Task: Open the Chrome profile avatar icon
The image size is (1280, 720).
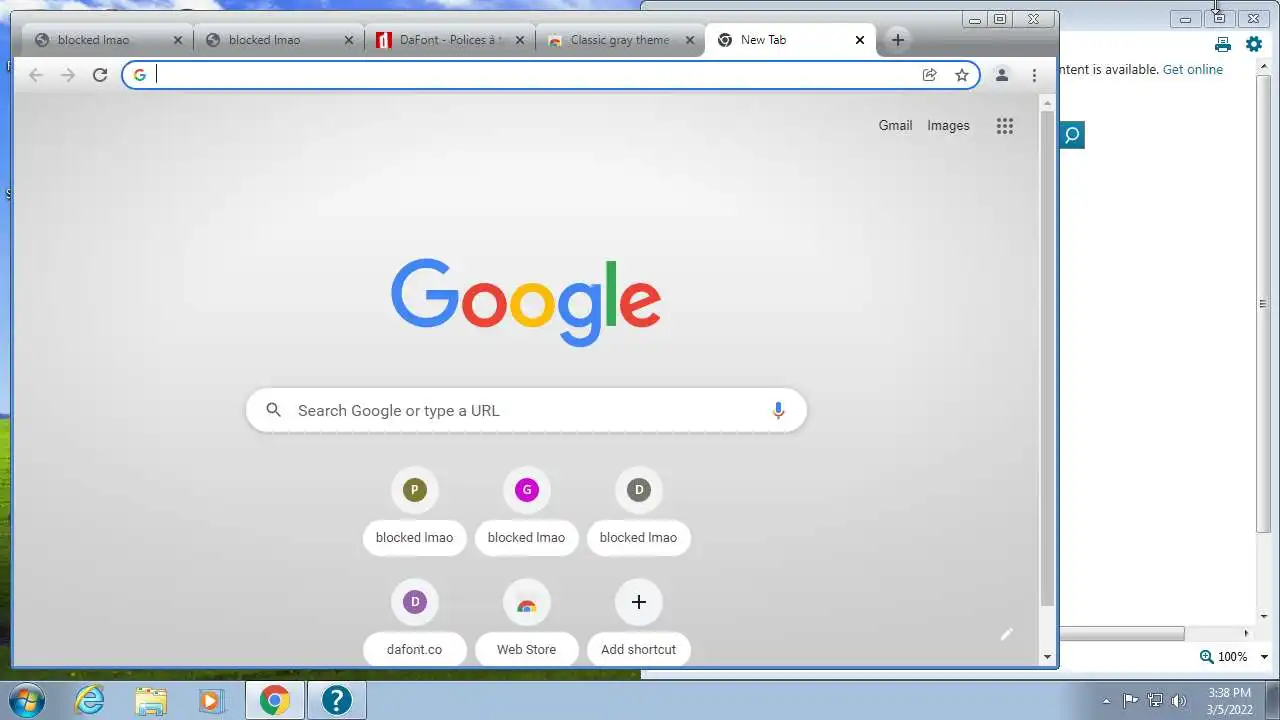Action: click(1001, 75)
